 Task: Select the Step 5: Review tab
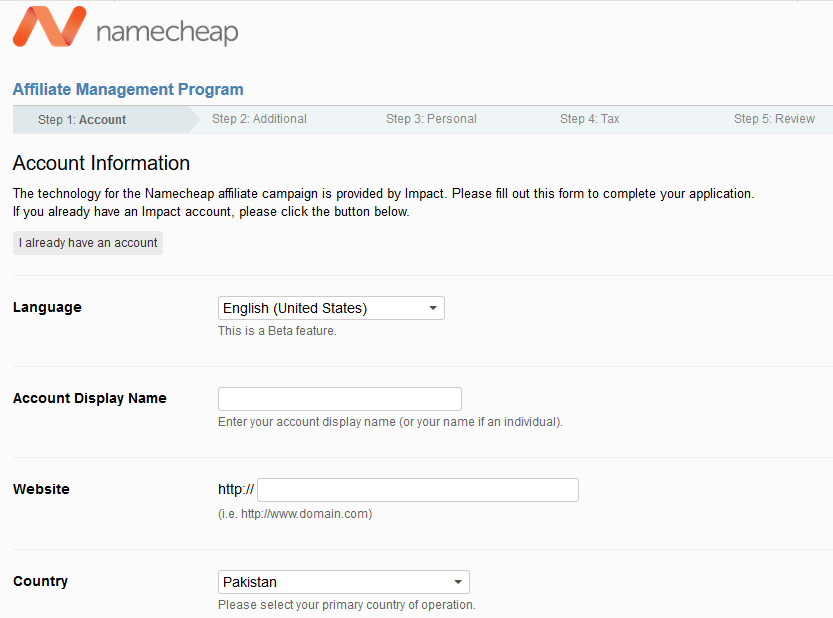click(x=774, y=119)
